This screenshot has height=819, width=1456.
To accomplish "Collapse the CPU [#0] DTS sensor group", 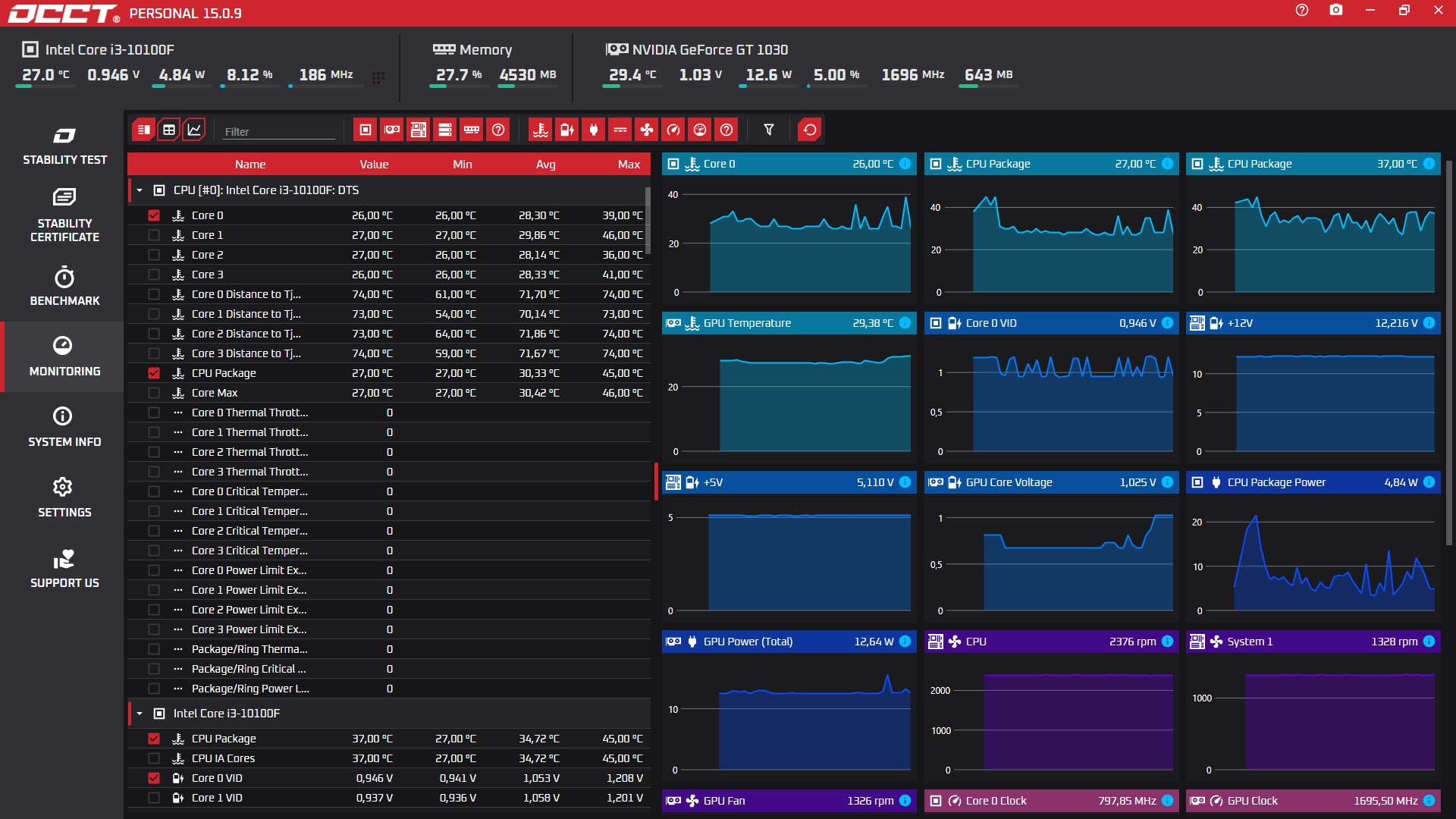I will click(x=140, y=190).
